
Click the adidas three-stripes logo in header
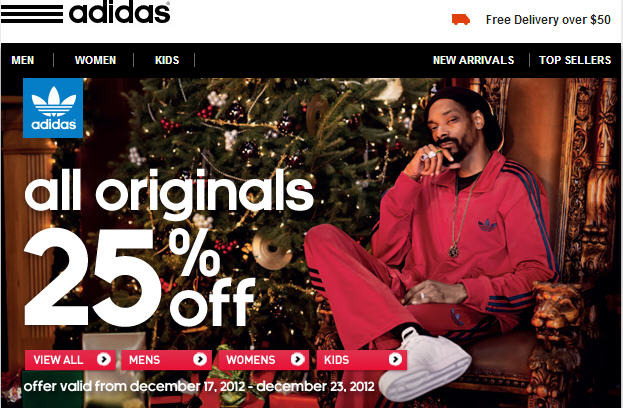tap(85, 12)
